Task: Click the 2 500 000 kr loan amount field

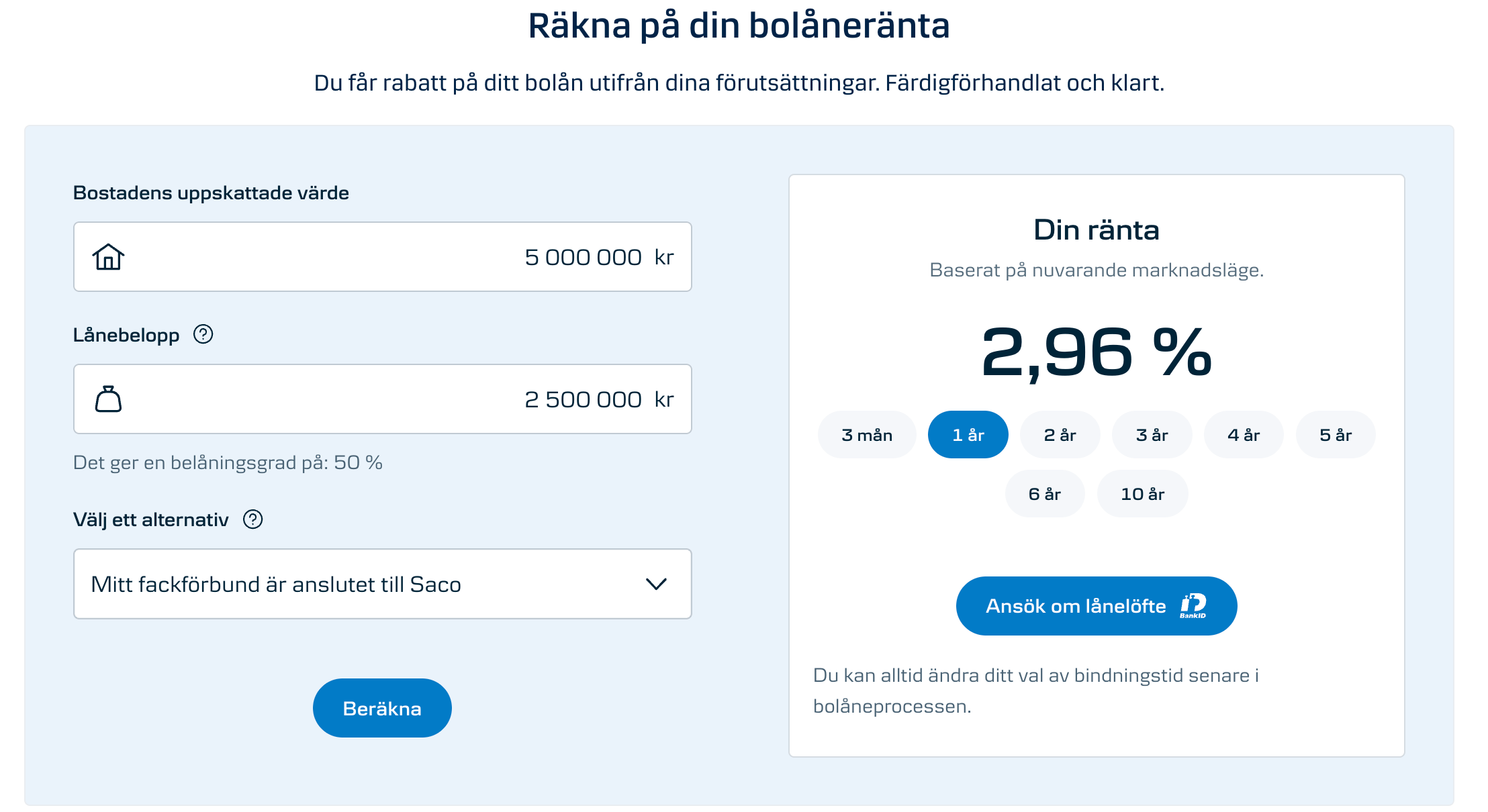Action: coord(383,399)
